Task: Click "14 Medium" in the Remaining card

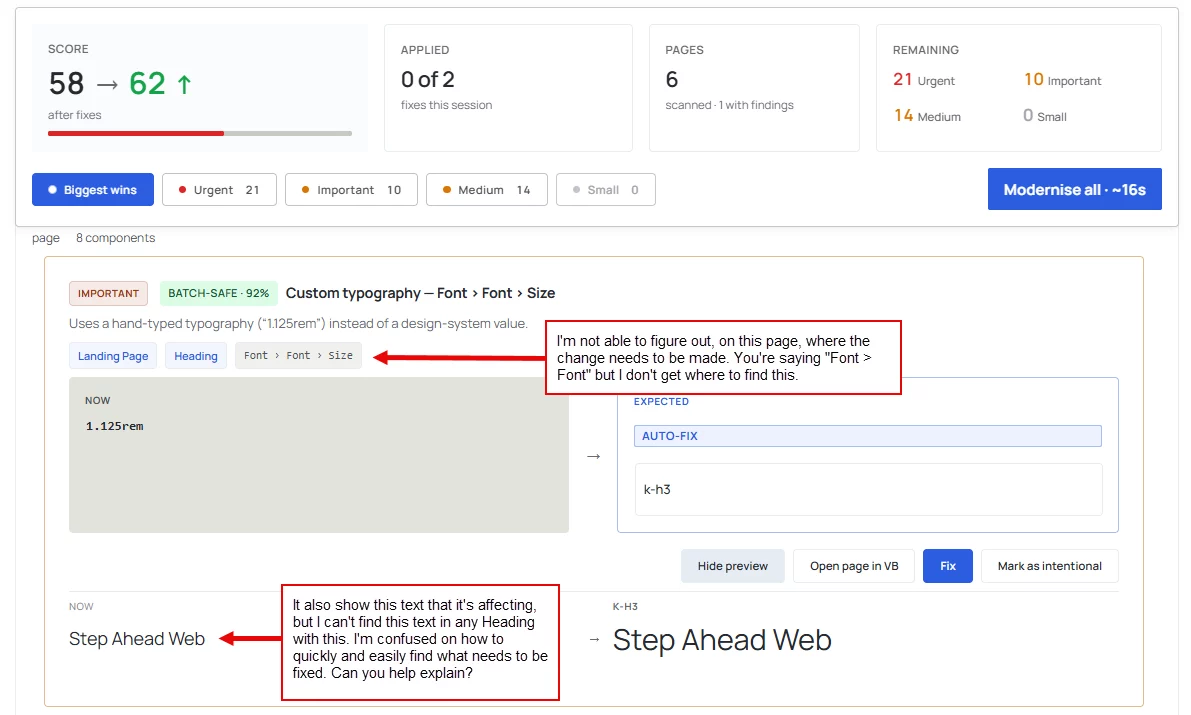Action: point(927,115)
